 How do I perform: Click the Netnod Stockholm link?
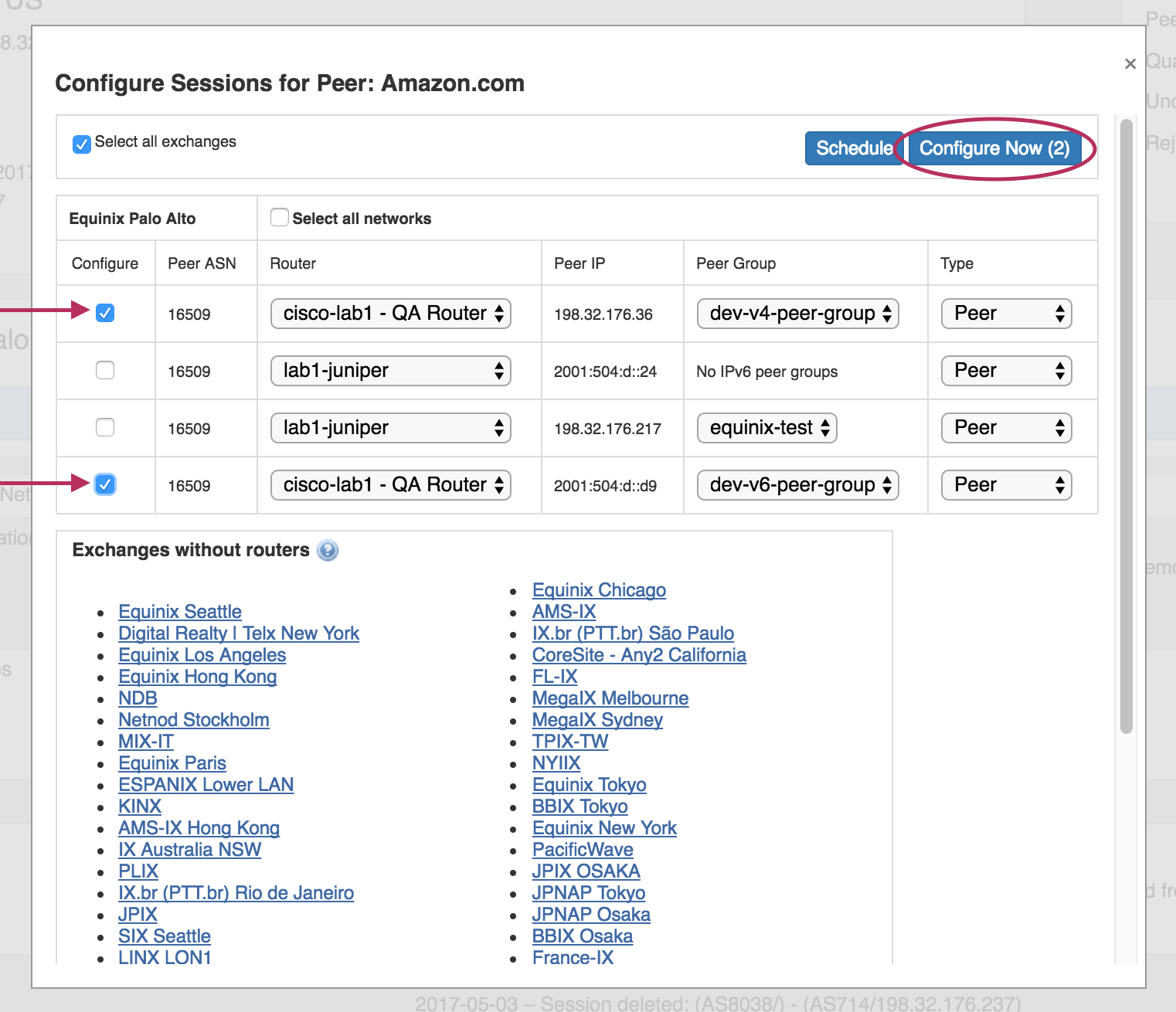[194, 720]
